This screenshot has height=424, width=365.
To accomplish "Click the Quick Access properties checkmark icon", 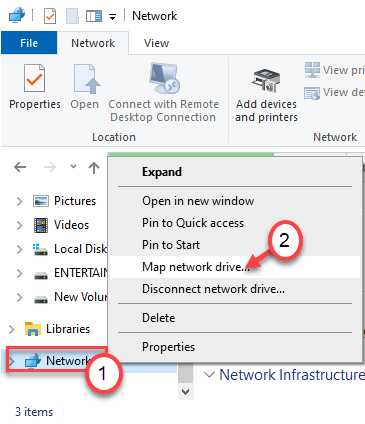I will pos(50,16).
